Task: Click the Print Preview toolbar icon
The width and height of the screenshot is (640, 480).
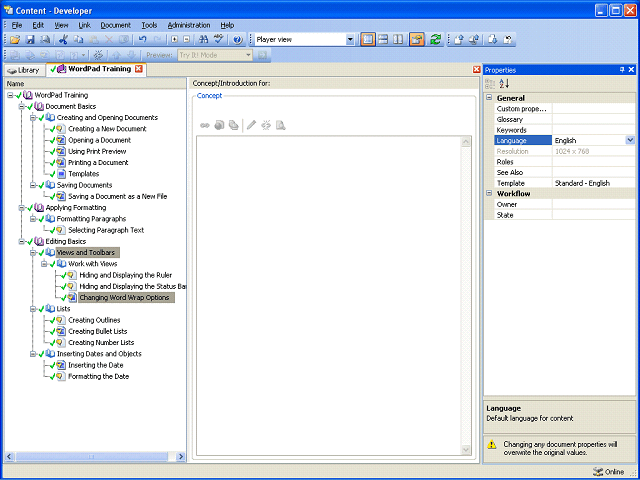Action: pyautogui.click(x=45, y=40)
